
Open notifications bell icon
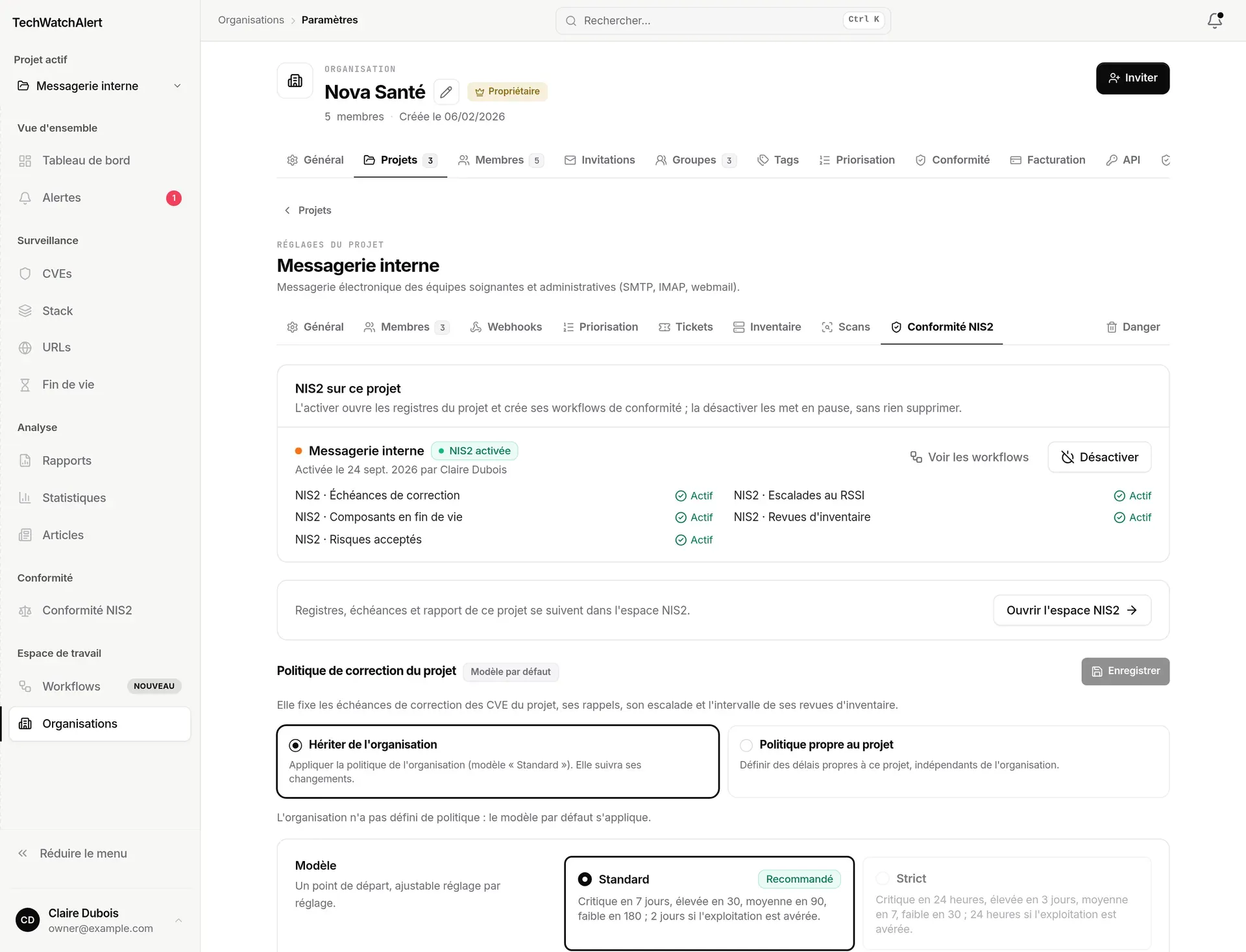1215,21
